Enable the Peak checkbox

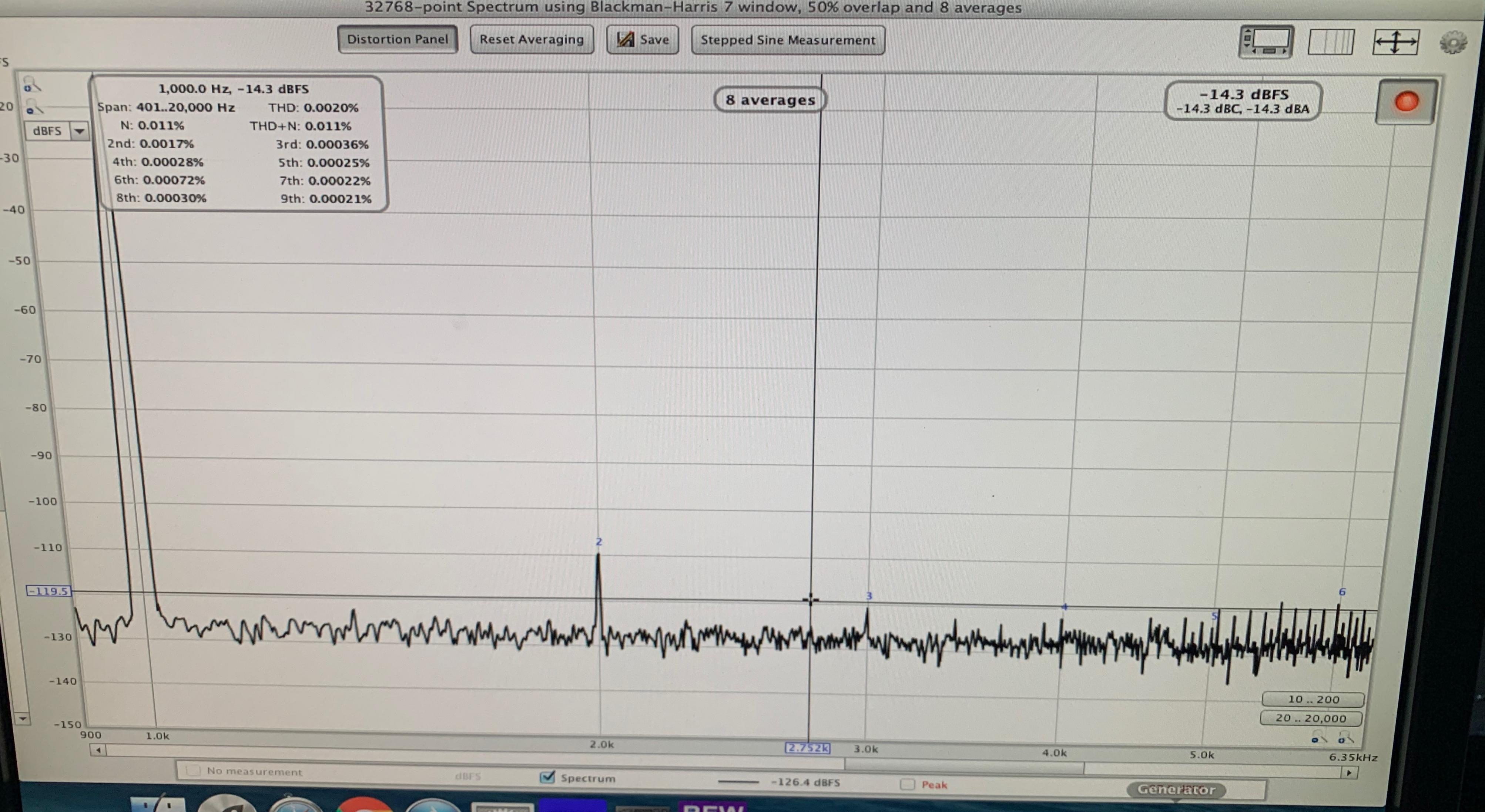[907, 784]
